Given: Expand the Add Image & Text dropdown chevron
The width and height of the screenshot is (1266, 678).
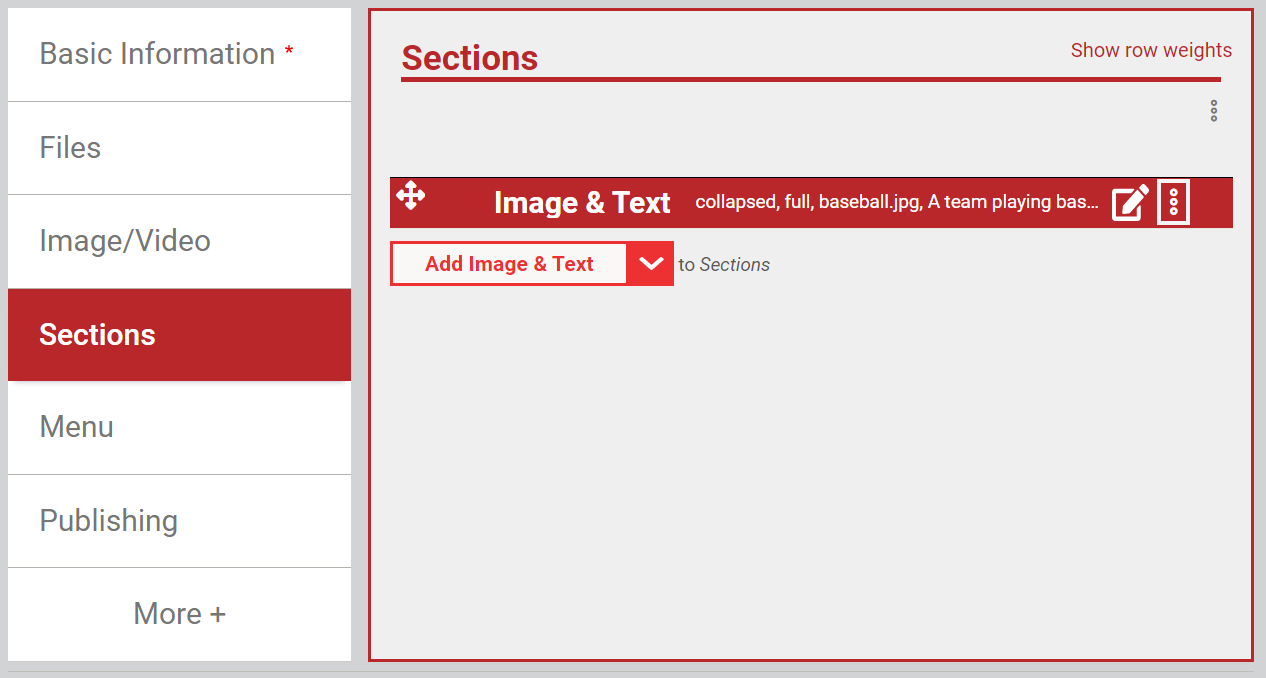Looking at the screenshot, I should click(651, 264).
